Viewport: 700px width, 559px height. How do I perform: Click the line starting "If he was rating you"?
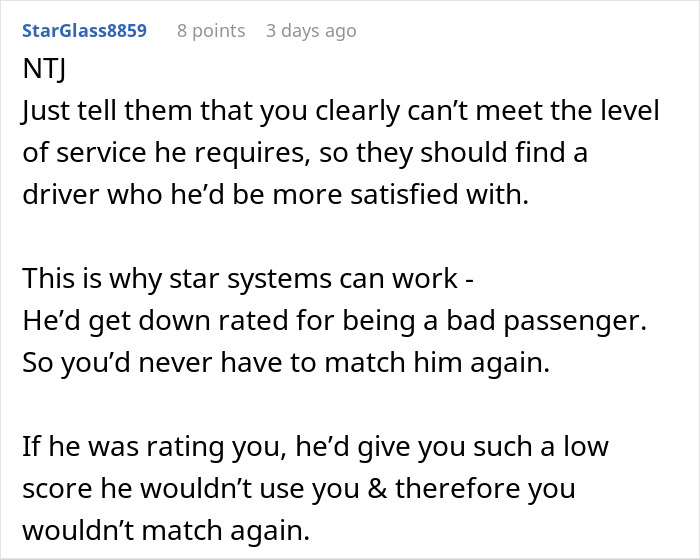coord(314,447)
